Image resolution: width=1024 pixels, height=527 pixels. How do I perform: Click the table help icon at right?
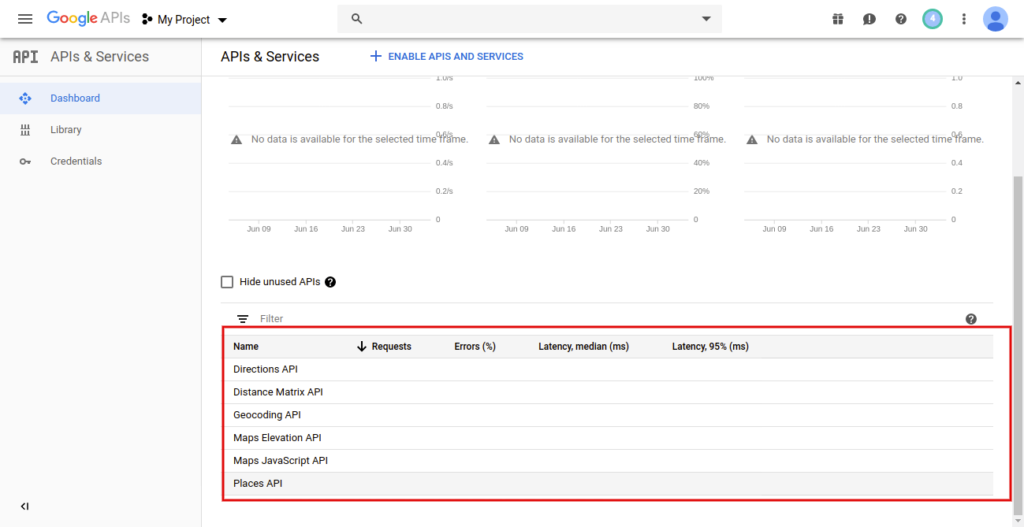[x=971, y=319]
